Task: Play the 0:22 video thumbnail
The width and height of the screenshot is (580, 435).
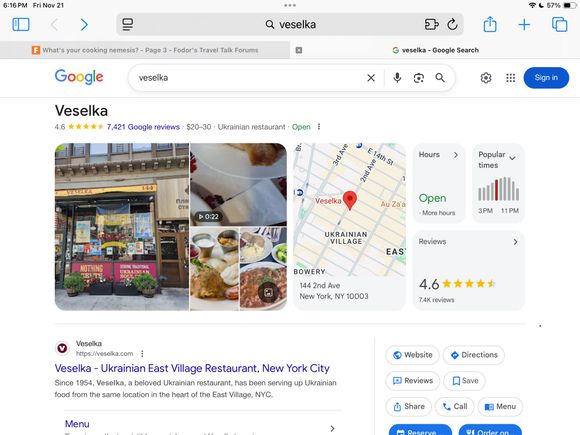Action: (x=238, y=184)
